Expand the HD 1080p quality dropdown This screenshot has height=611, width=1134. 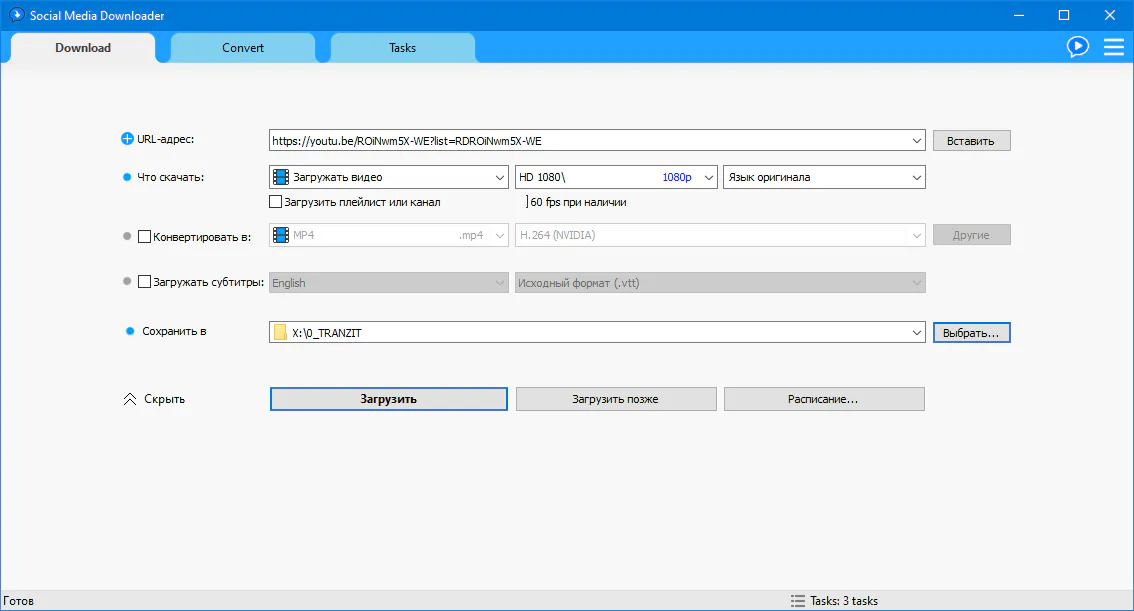708,177
